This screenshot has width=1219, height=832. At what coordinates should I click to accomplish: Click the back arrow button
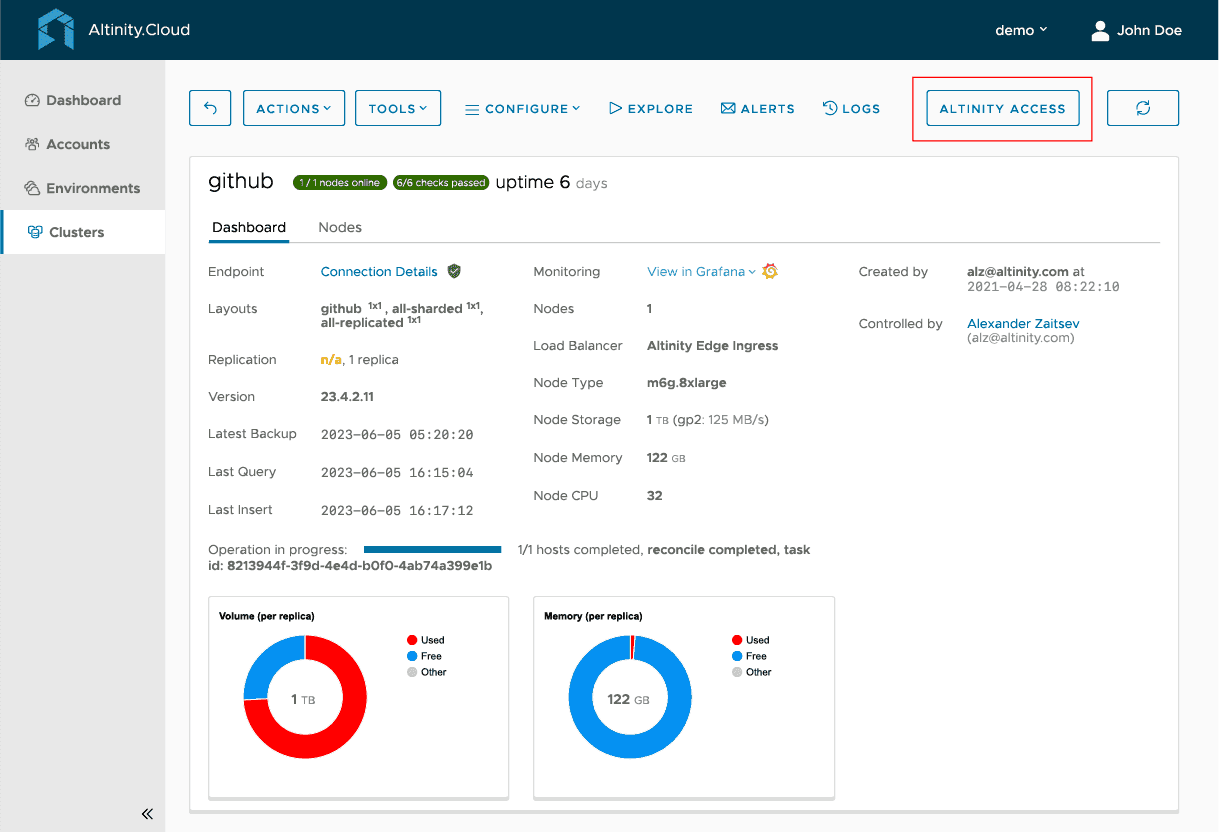point(210,108)
